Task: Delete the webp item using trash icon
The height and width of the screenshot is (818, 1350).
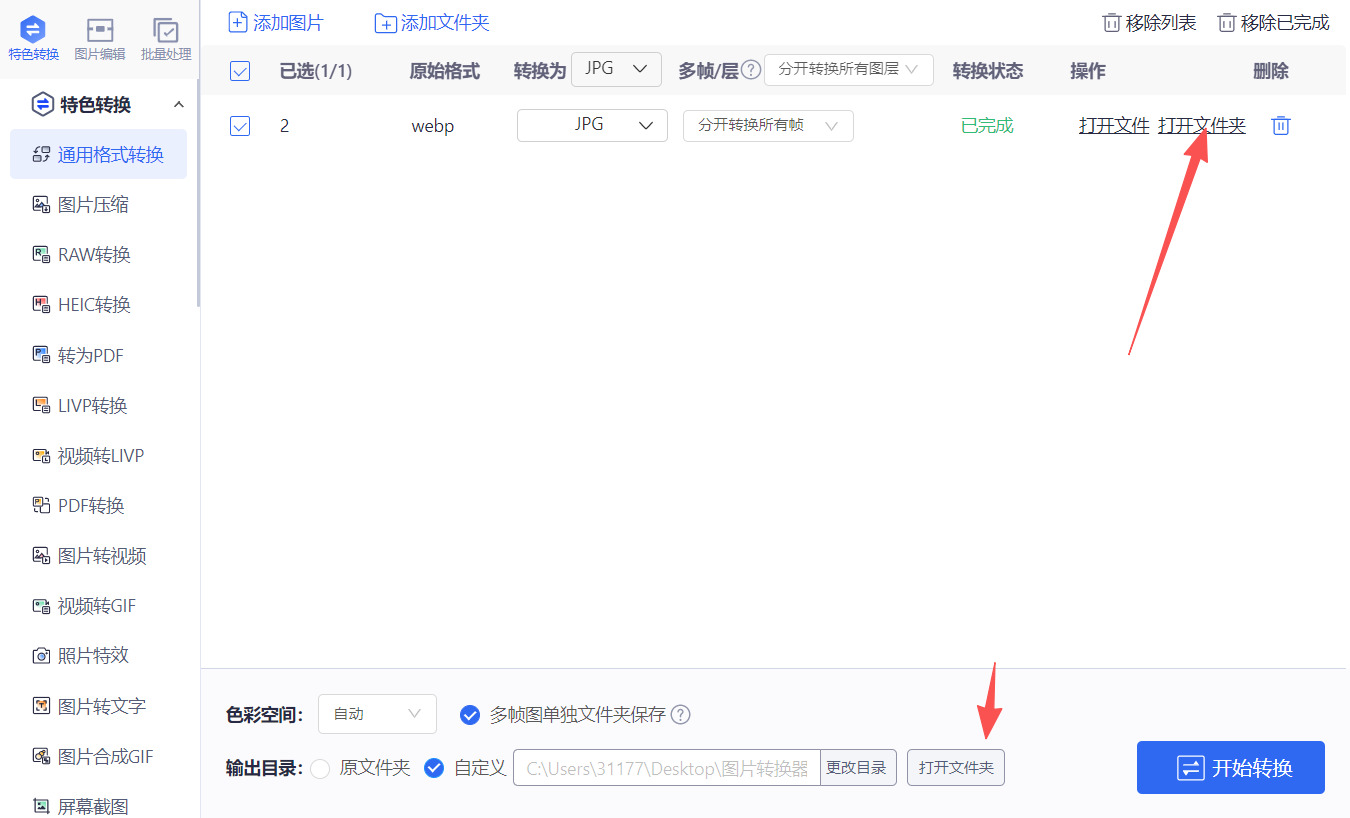Action: coord(1280,125)
